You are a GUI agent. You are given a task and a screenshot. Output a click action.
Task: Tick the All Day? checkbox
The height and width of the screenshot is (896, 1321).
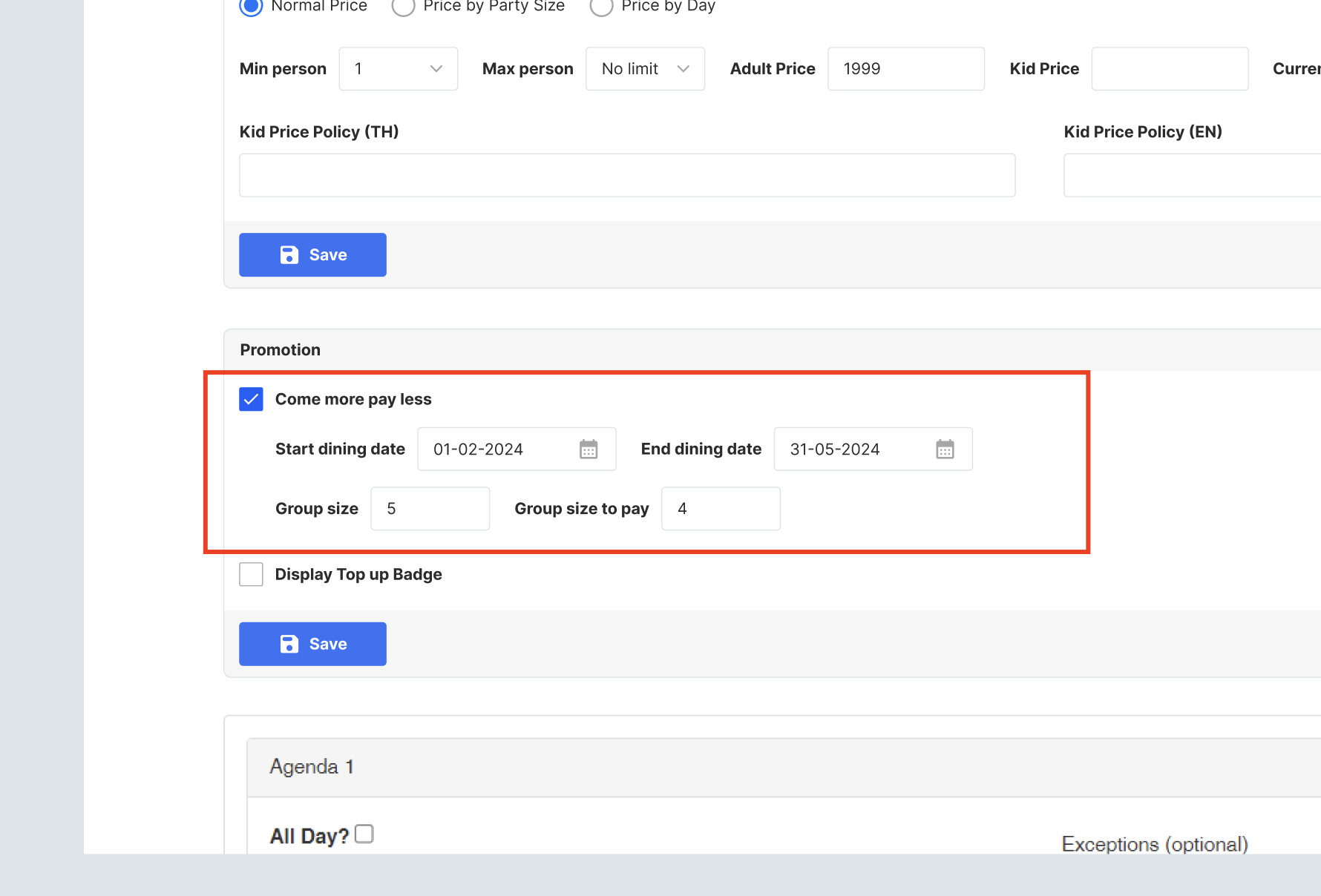[x=364, y=834]
